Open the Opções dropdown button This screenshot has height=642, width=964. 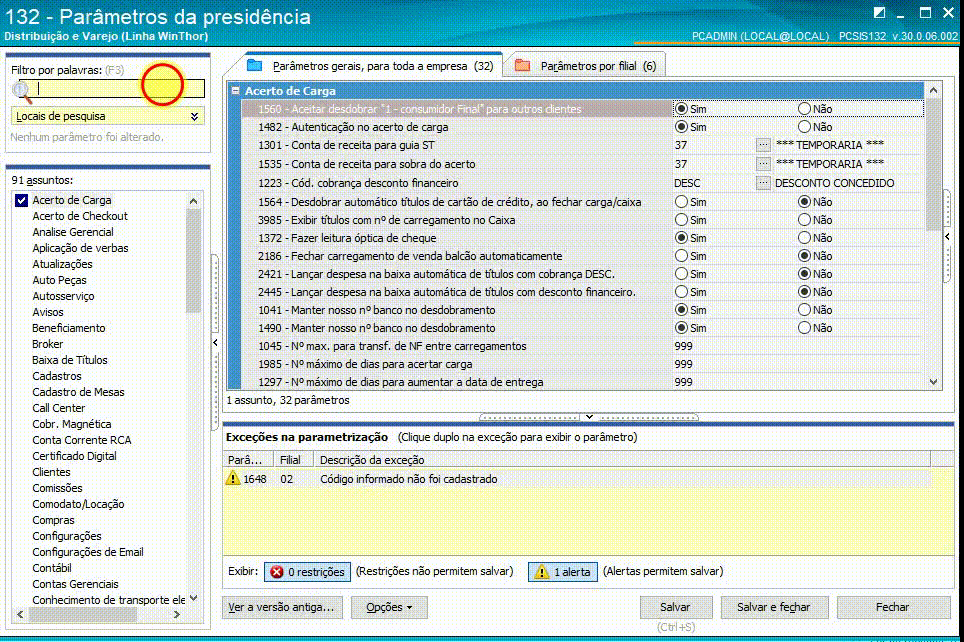pyautogui.click(x=389, y=607)
